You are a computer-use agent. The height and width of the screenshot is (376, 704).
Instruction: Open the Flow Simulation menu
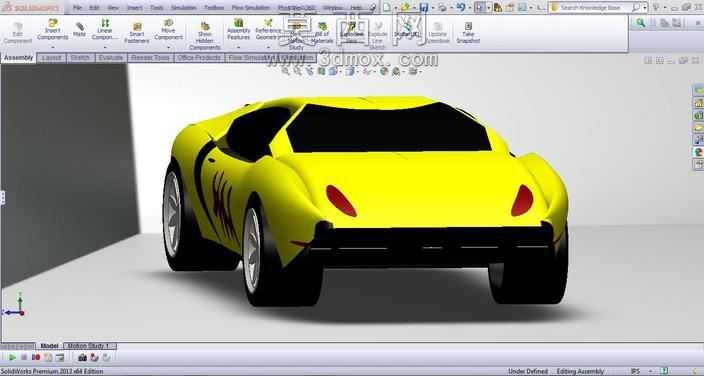click(251, 8)
